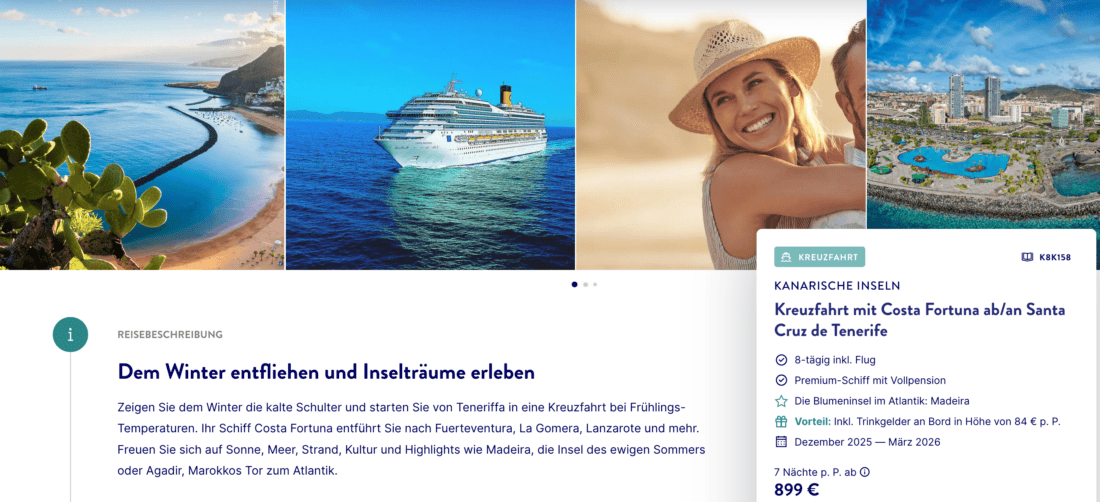Screen dimensions: 1100x502
Task: Open price info icon next to 'p. P. ab'
Action: [x=865, y=472]
